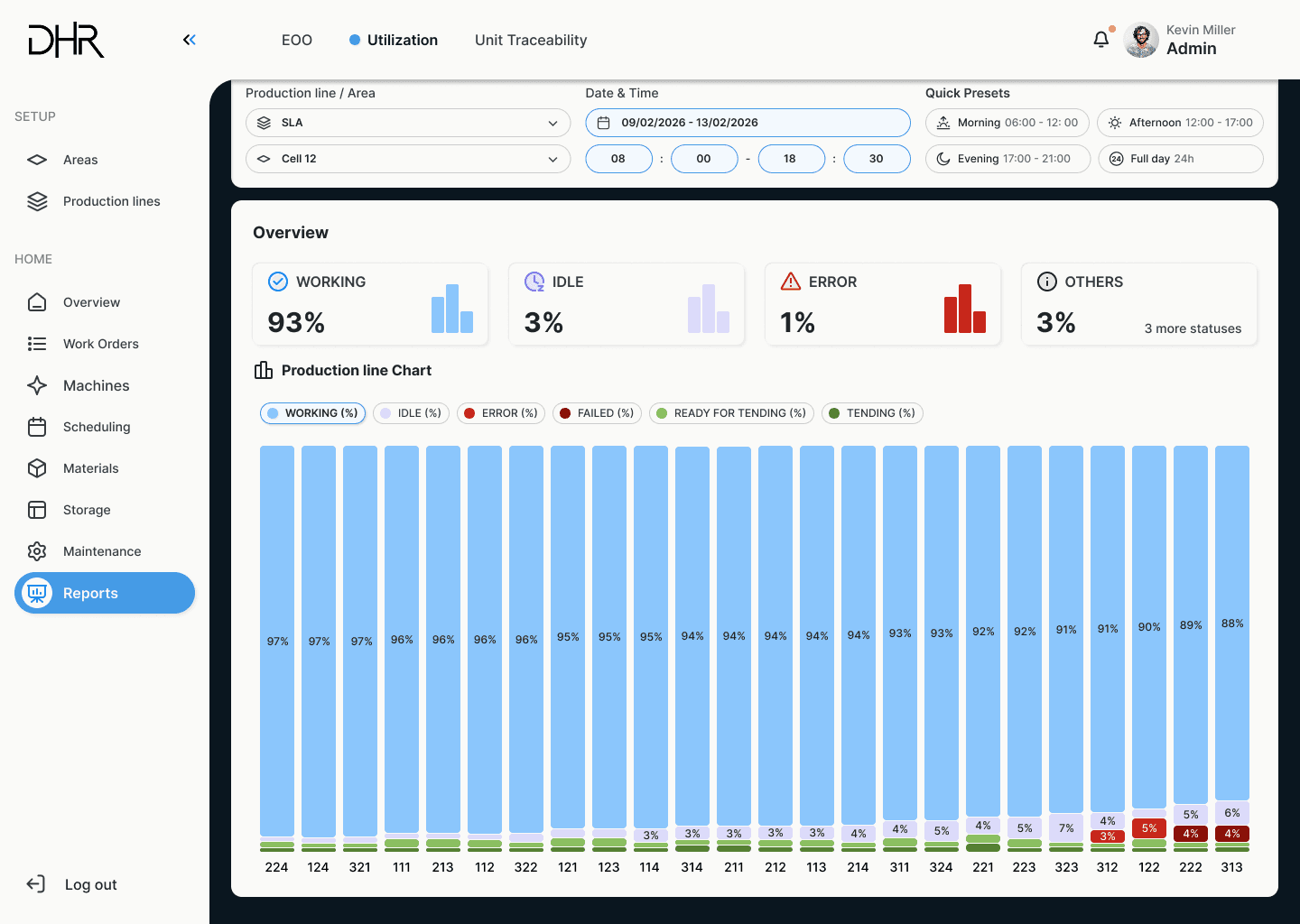Select the Machines sidebar icon

(37, 385)
